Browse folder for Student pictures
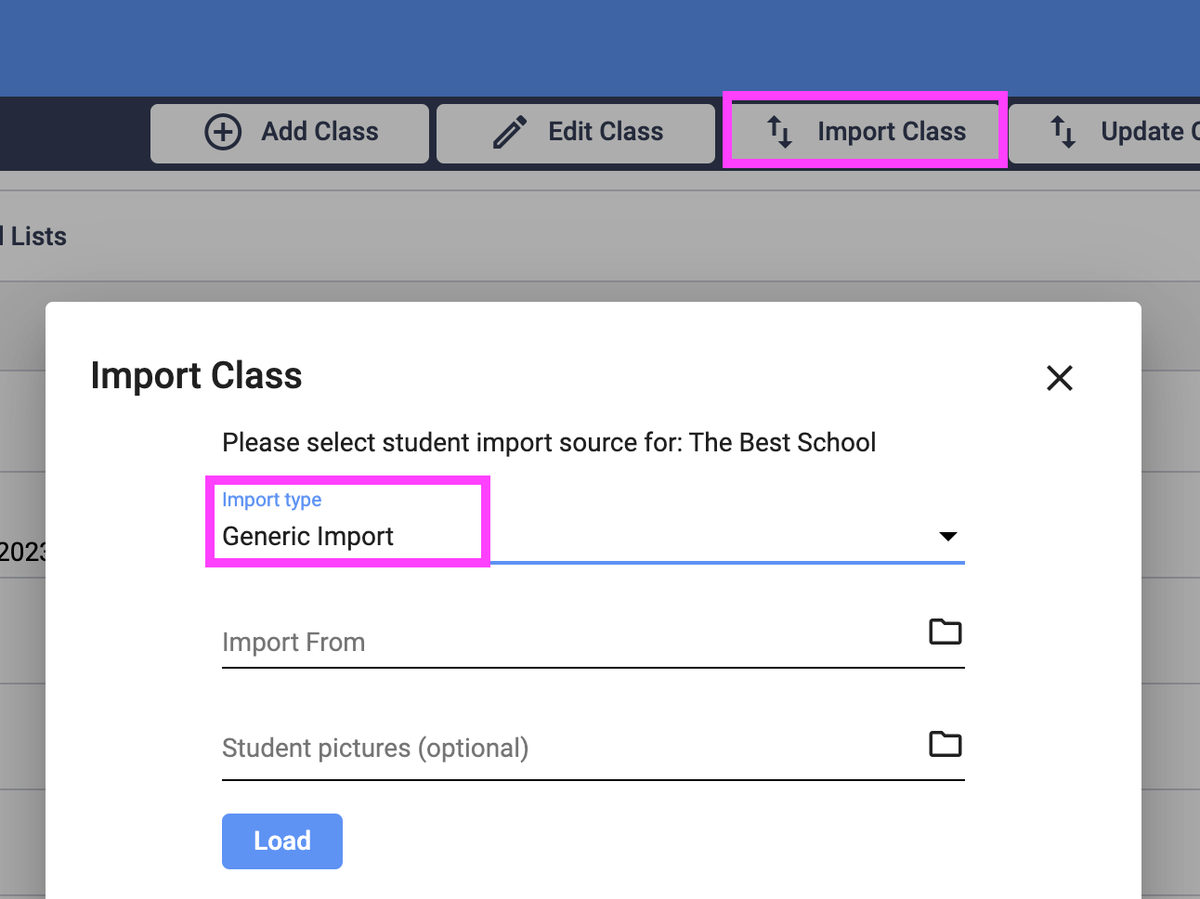 pos(945,744)
